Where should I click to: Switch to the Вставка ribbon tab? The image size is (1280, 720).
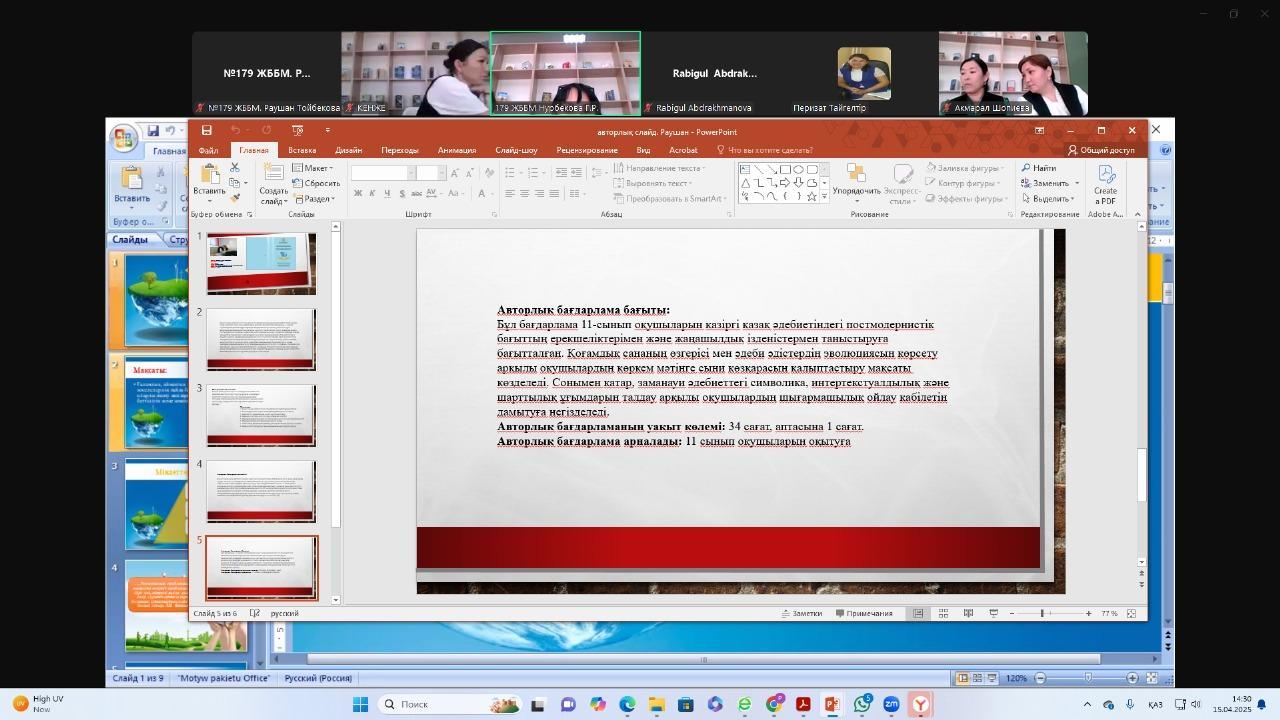[x=301, y=150]
